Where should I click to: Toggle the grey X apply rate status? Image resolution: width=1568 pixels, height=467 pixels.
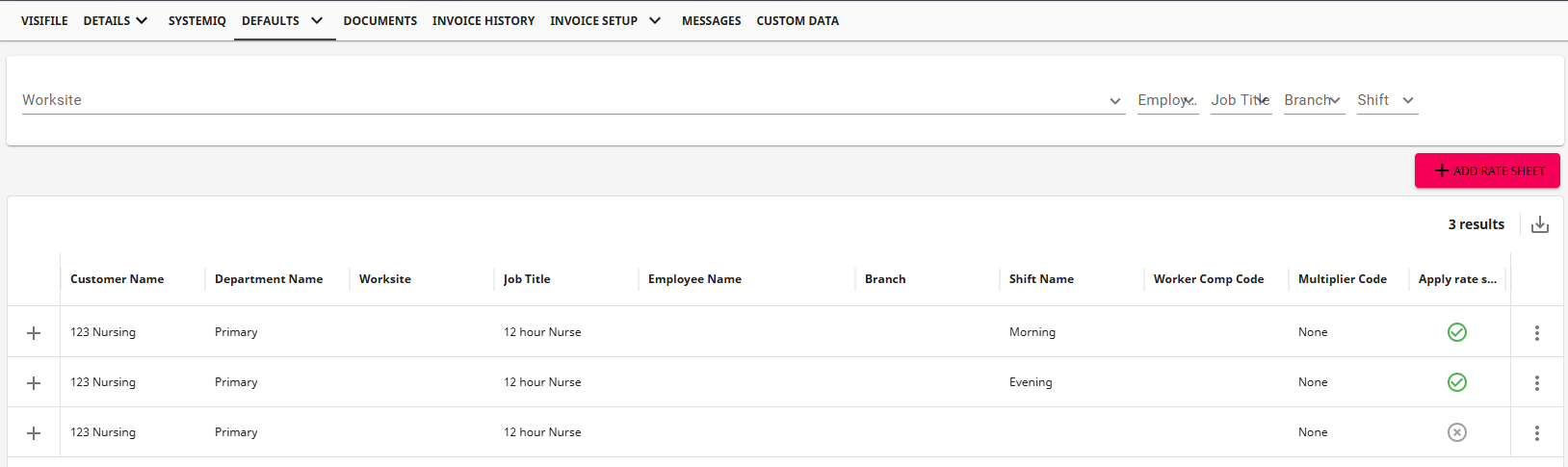[1456, 432]
